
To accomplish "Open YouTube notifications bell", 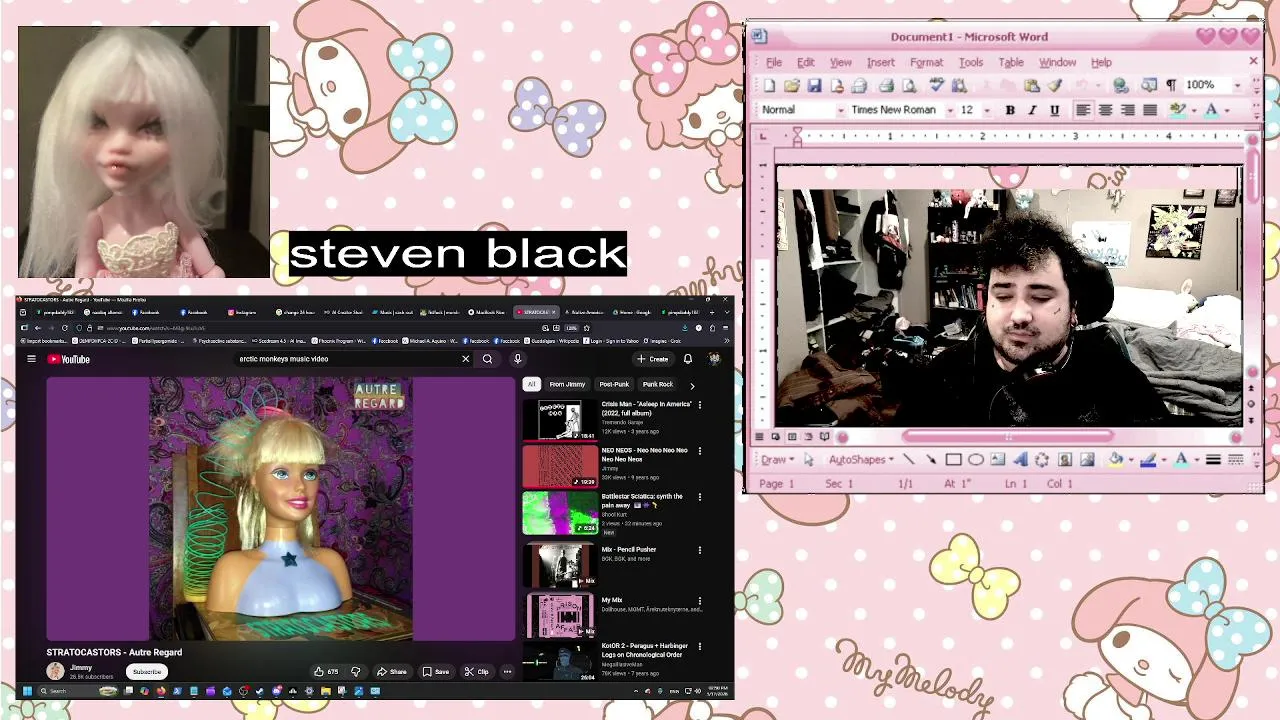I will click(x=688, y=359).
